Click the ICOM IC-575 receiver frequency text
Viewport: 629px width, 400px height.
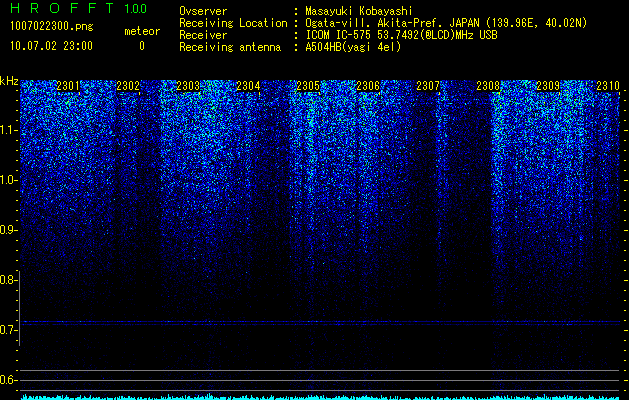(401, 35)
